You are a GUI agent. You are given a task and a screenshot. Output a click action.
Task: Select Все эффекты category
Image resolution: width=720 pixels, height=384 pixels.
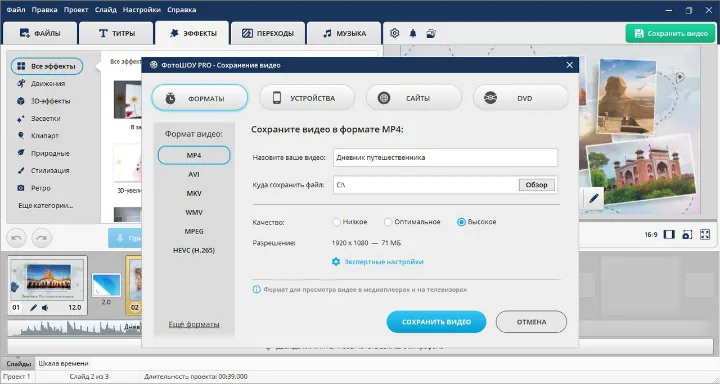(46, 66)
